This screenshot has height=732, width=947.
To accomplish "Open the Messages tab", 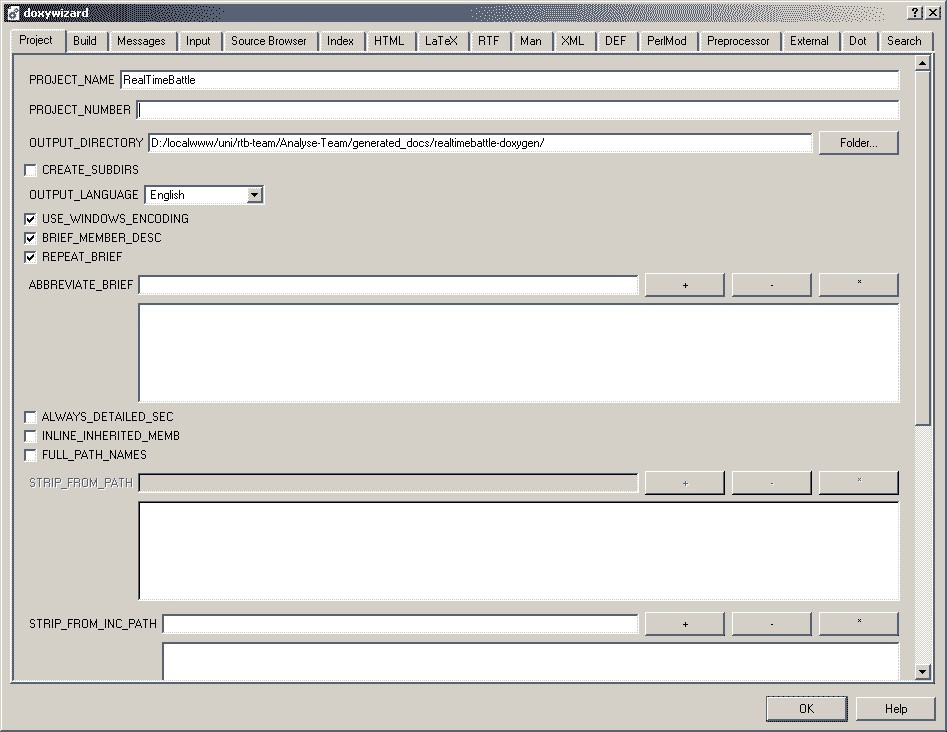I will 141,40.
